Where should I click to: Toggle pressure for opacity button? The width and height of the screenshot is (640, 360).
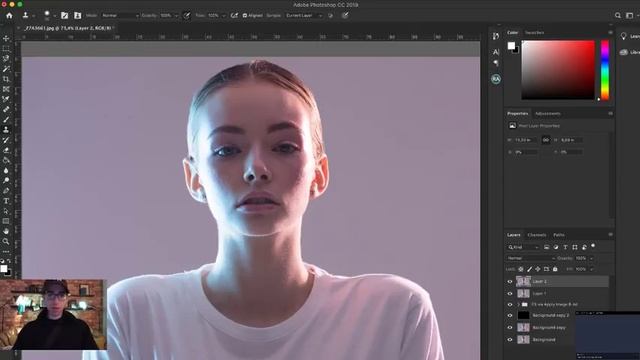(187, 16)
